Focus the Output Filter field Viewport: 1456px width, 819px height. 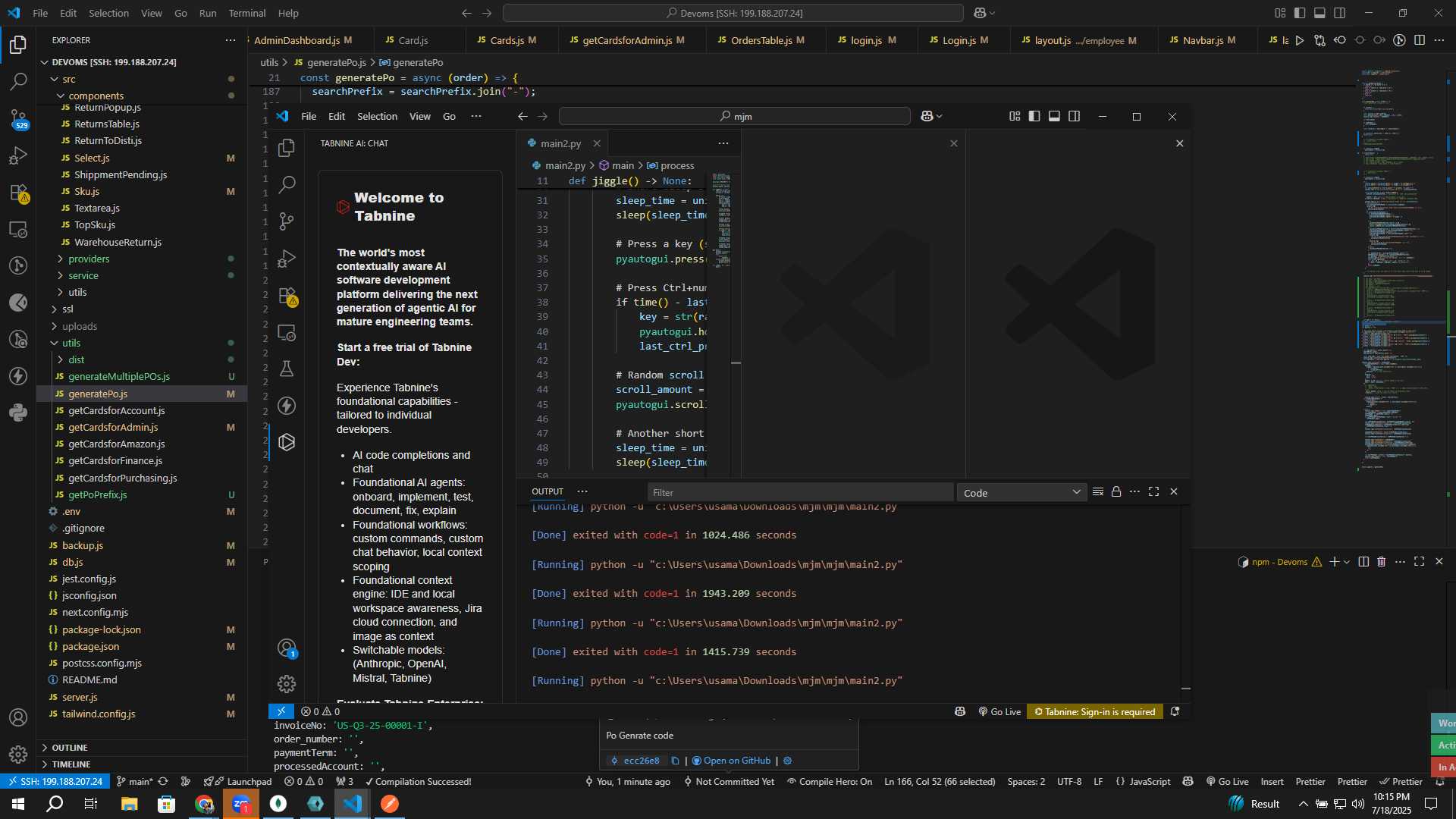pyautogui.click(x=800, y=493)
